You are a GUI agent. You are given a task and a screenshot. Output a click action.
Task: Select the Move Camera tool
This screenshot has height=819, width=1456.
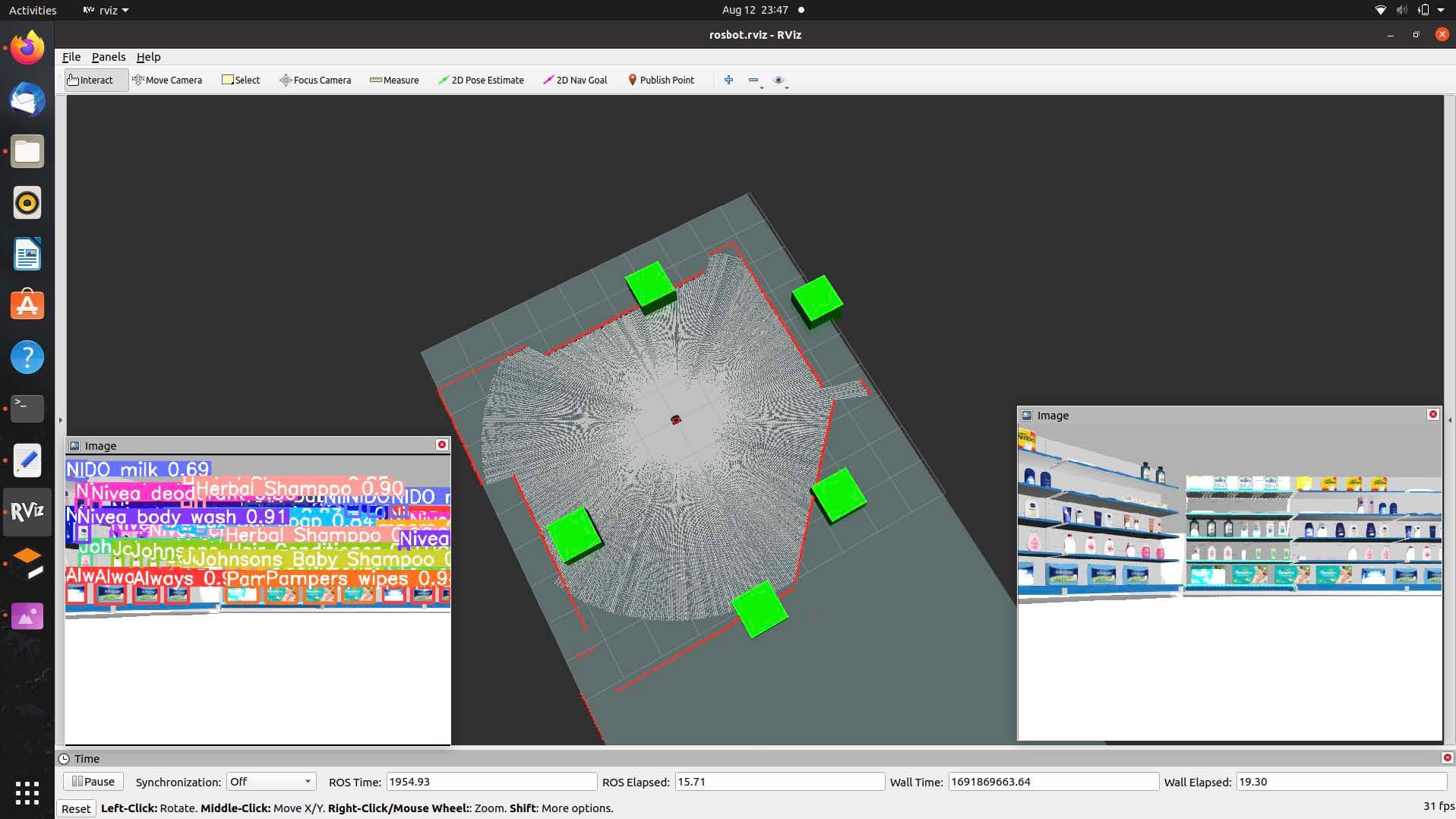tap(168, 80)
